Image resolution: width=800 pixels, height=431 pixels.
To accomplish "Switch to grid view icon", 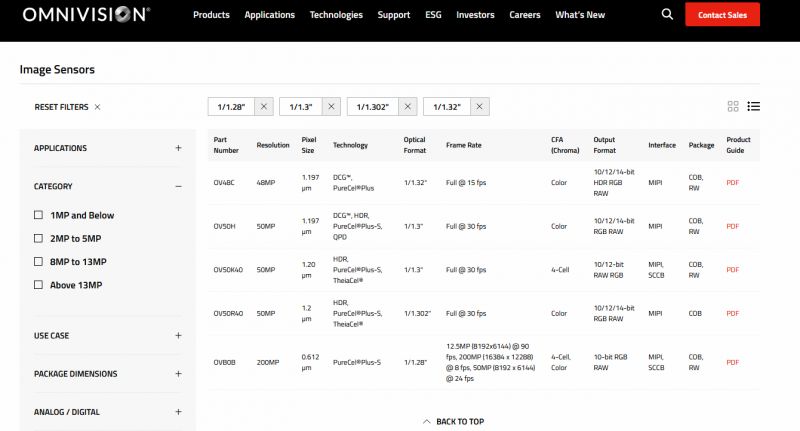I will pos(733,106).
